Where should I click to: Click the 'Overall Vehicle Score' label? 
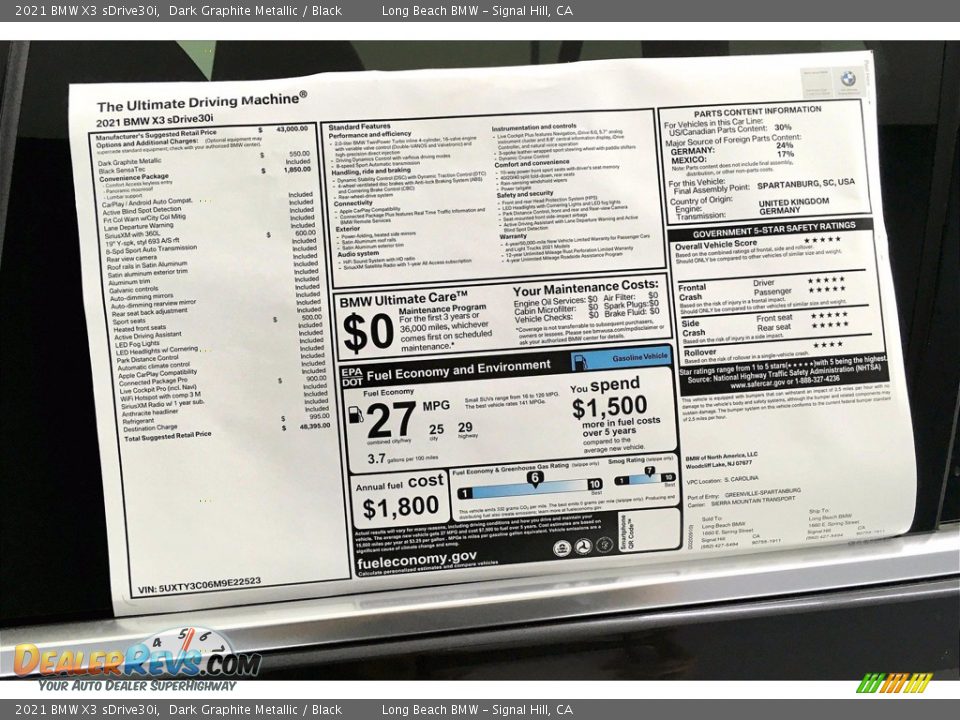point(716,245)
